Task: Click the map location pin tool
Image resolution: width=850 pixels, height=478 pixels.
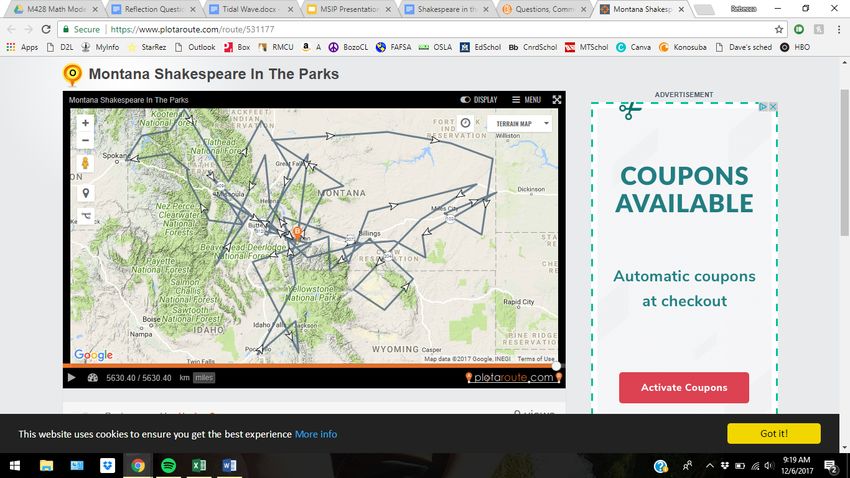Action: [x=85, y=193]
